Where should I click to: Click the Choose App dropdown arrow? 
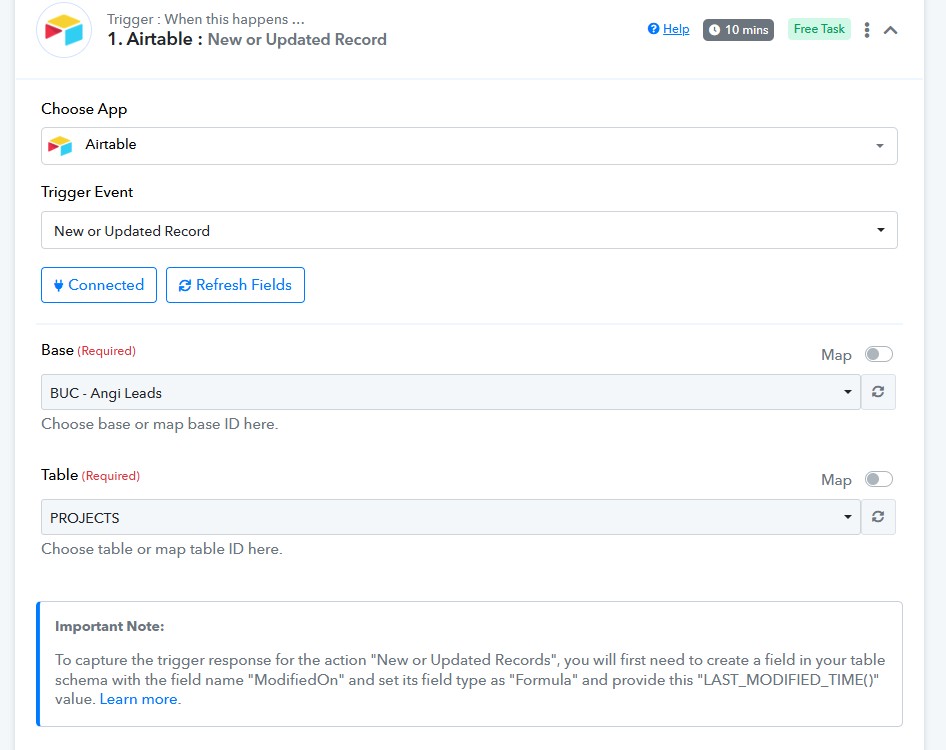tap(880, 146)
